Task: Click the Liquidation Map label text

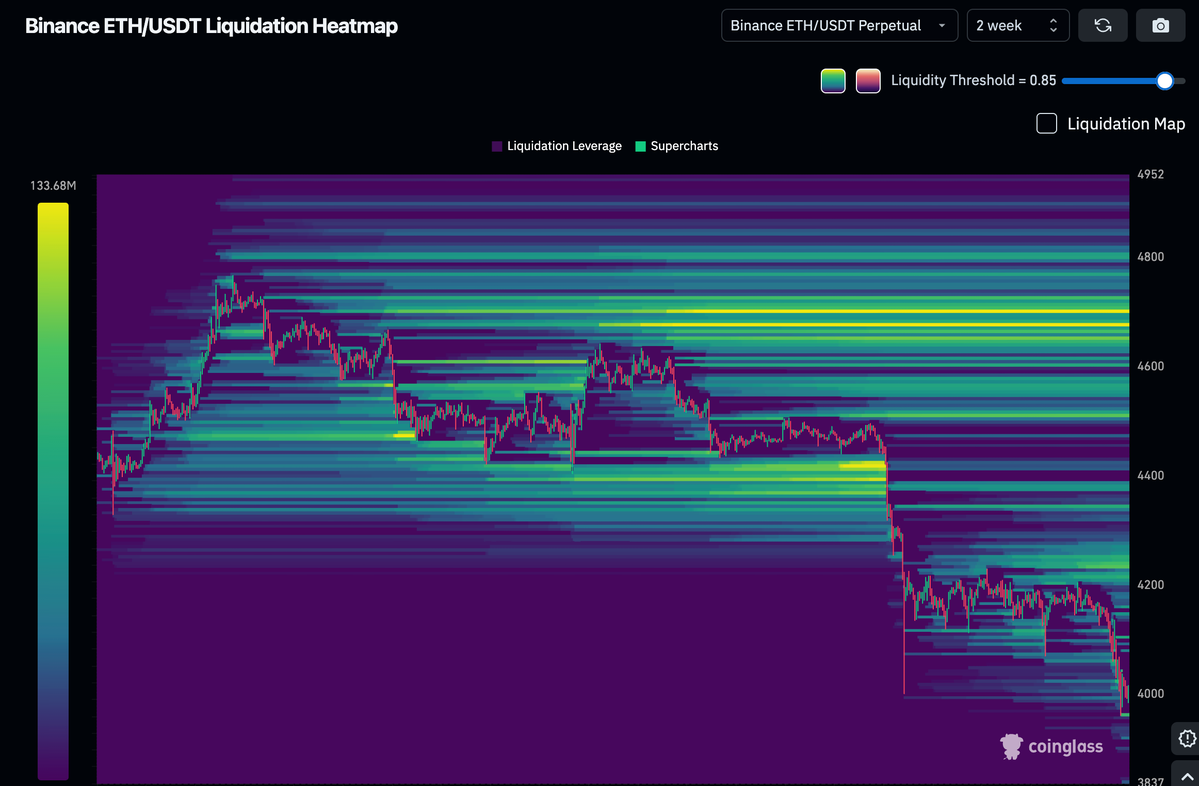Action: [x=1126, y=124]
